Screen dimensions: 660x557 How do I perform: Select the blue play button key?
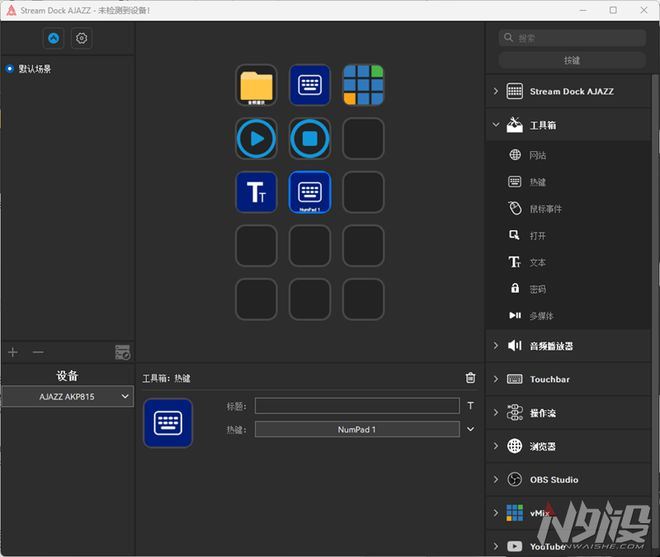click(257, 139)
